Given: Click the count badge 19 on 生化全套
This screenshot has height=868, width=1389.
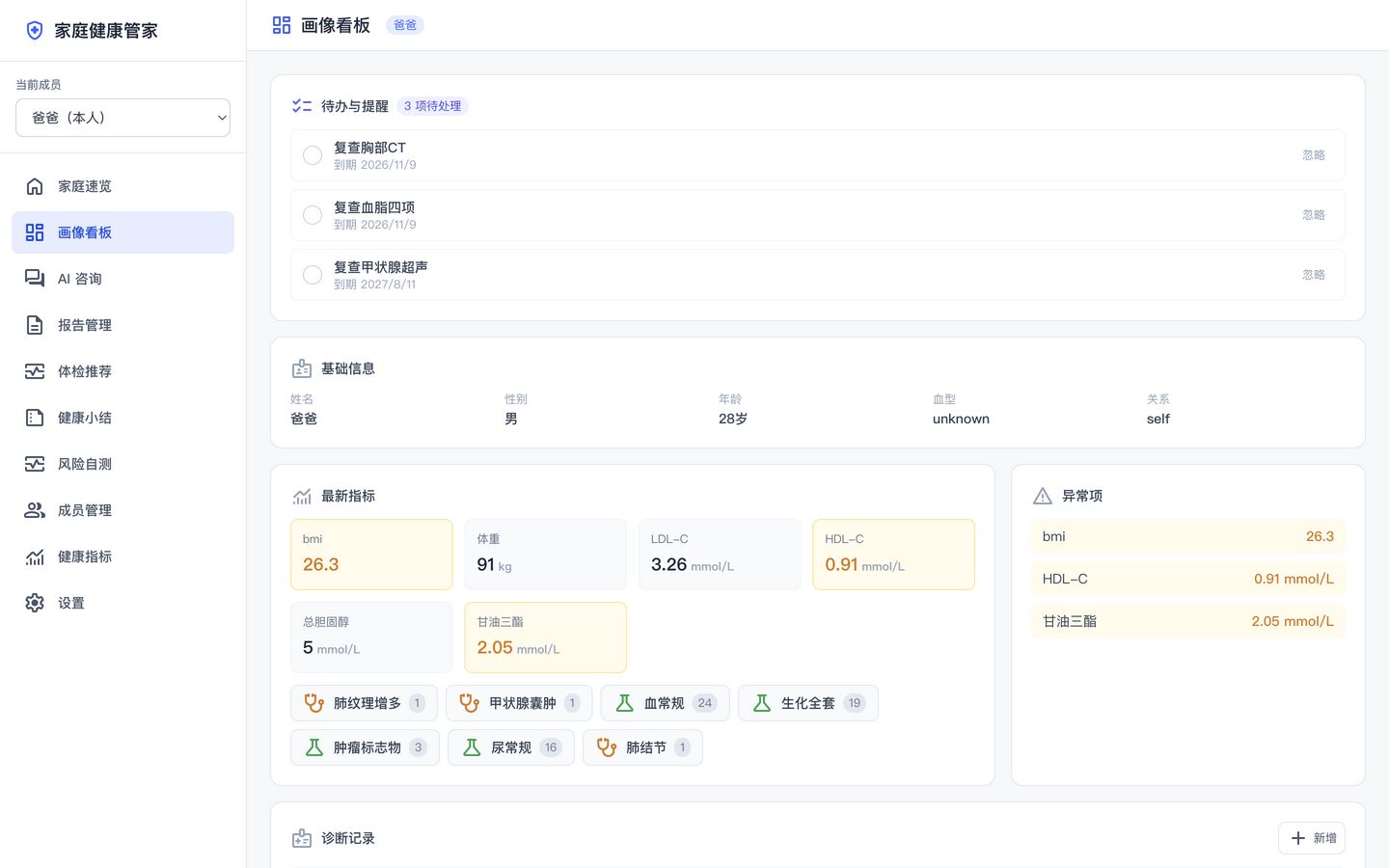Looking at the screenshot, I should pos(855,703).
